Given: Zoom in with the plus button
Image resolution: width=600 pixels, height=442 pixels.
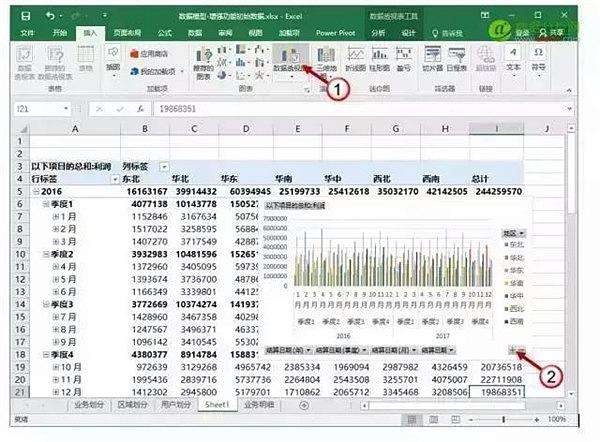Looking at the screenshot, I should 537,420.
